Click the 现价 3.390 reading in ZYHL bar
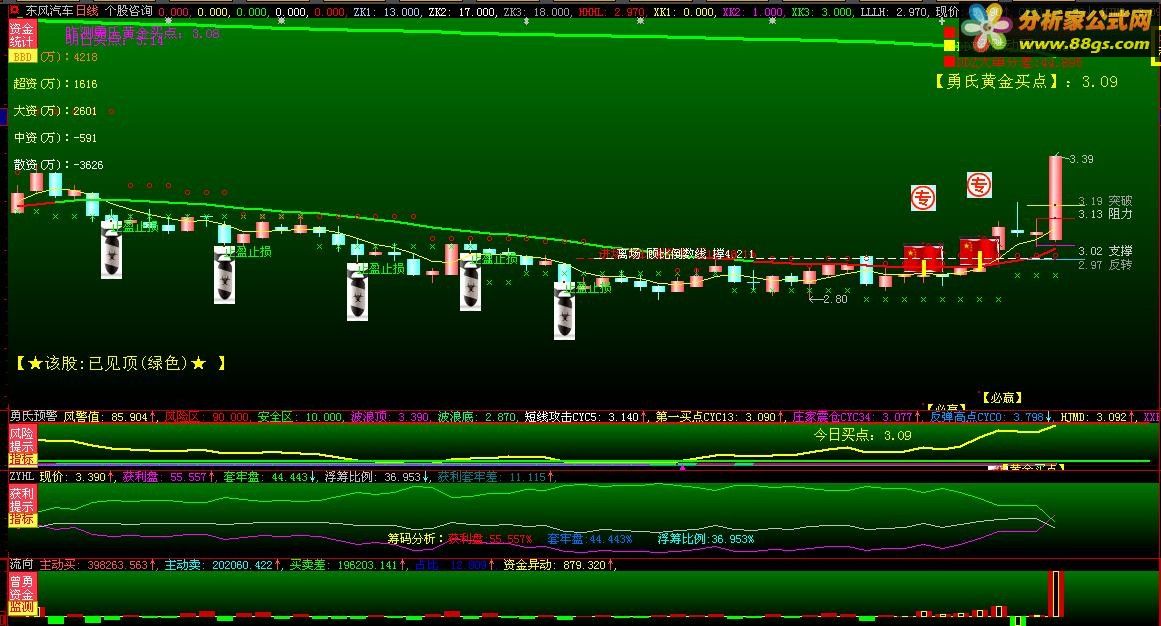The image size is (1161, 626). click(77, 476)
